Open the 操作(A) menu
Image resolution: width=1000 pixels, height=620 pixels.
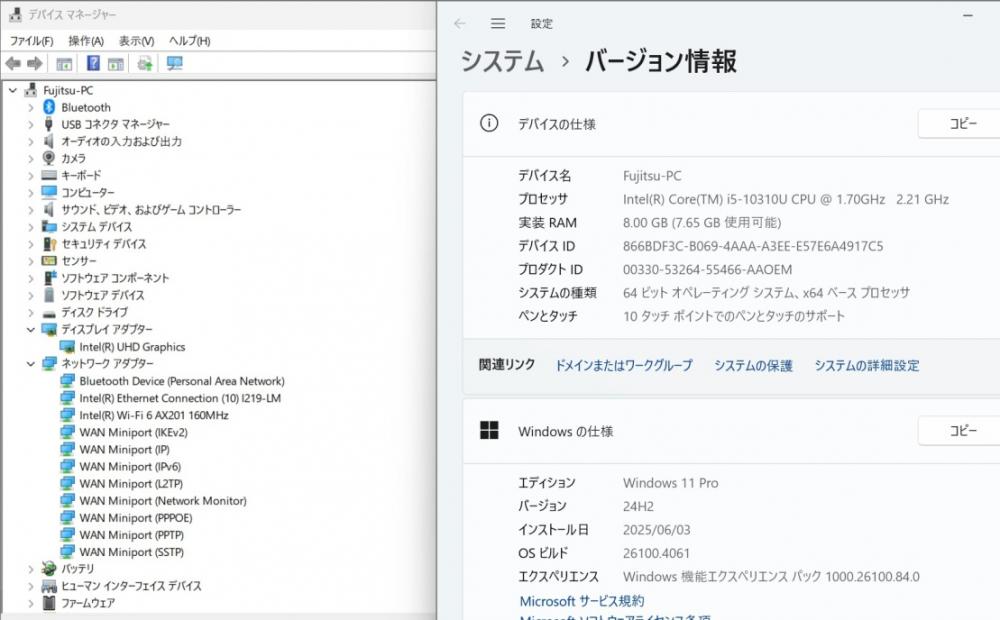(85, 41)
